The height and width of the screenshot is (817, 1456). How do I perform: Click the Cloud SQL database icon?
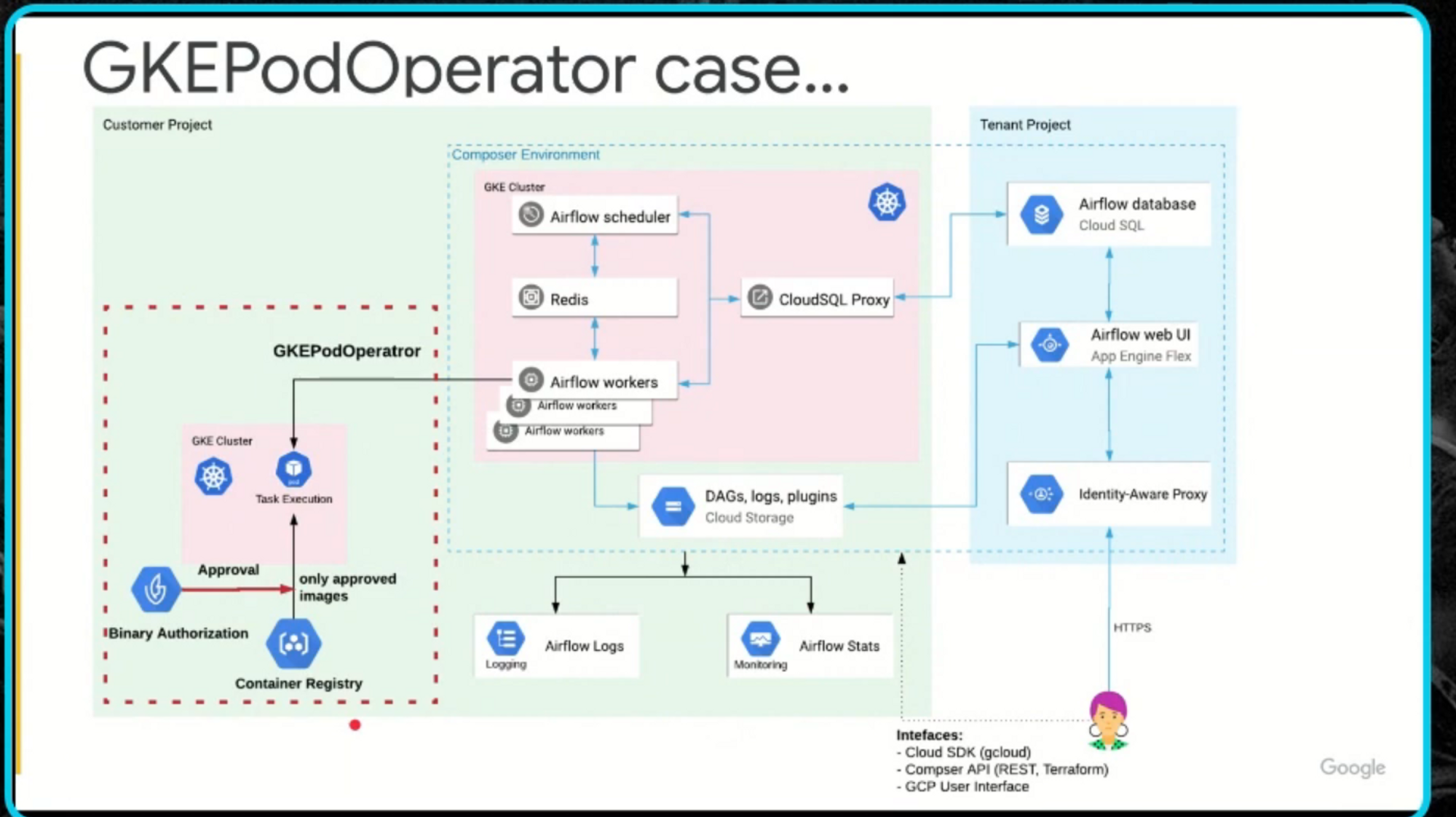[x=1041, y=214]
